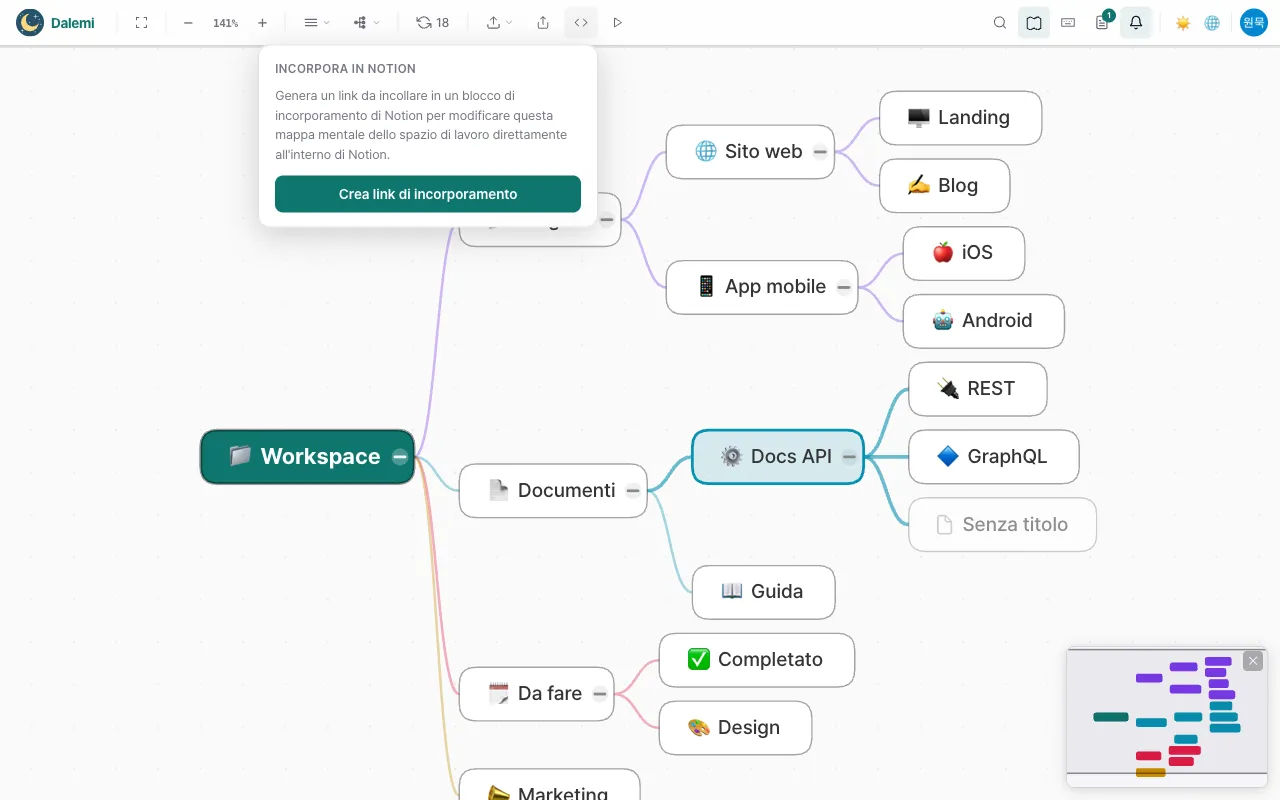Select the Guida node
Image resolution: width=1280 pixels, height=800 pixels.
(x=764, y=592)
